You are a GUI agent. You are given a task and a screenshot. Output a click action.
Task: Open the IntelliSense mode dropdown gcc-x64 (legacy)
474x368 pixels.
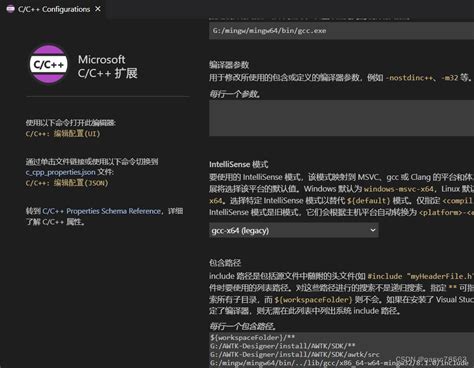click(x=294, y=230)
